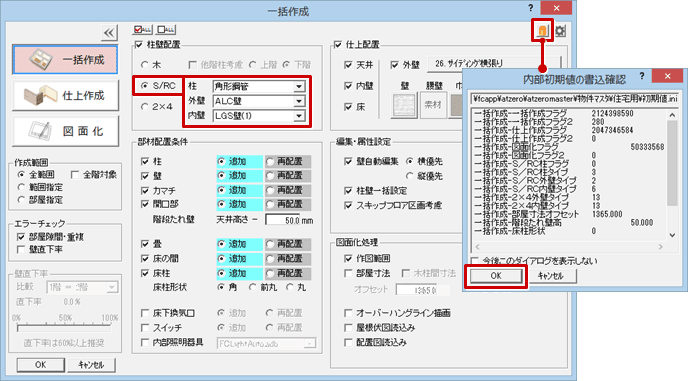Open the help question mark in 一括作成 title bar
Image resolution: width=688 pixels, height=381 pixels.
530,7
